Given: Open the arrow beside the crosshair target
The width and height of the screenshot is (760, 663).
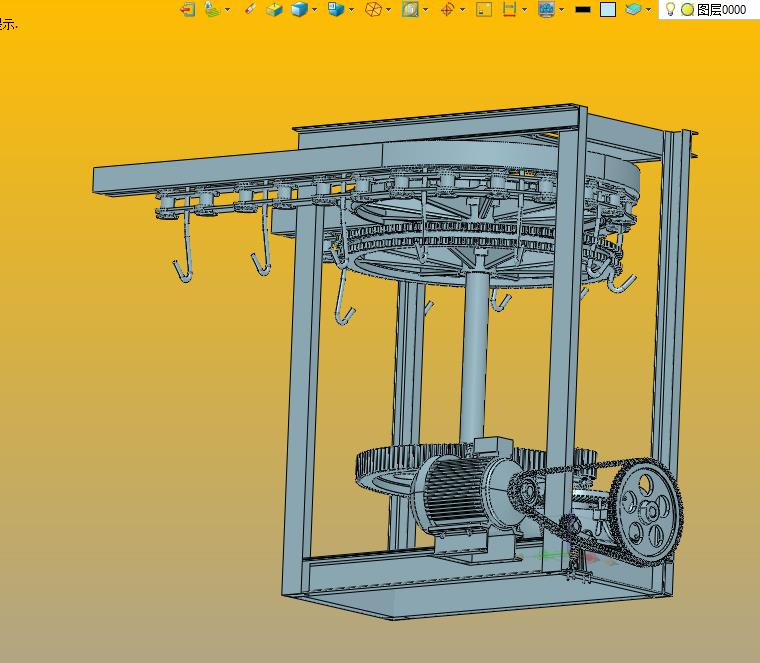Looking at the screenshot, I should (x=462, y=10).
